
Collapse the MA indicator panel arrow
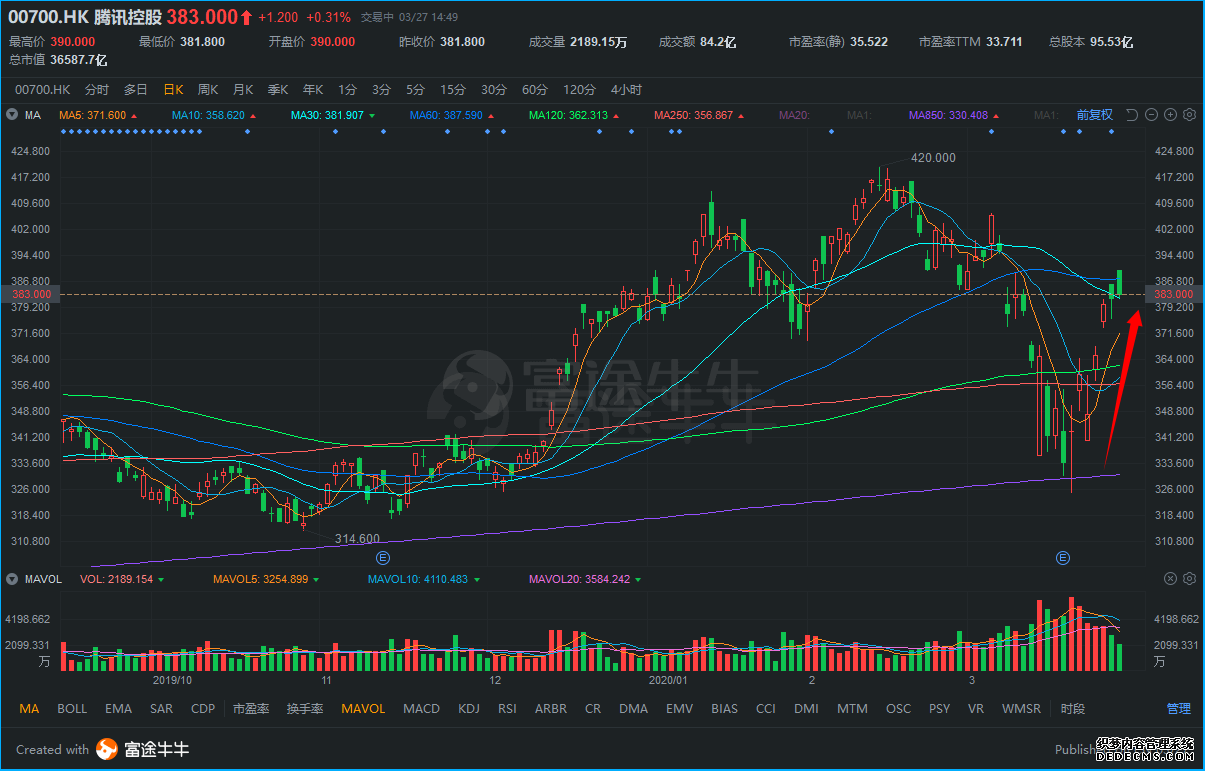click(13, 115)
